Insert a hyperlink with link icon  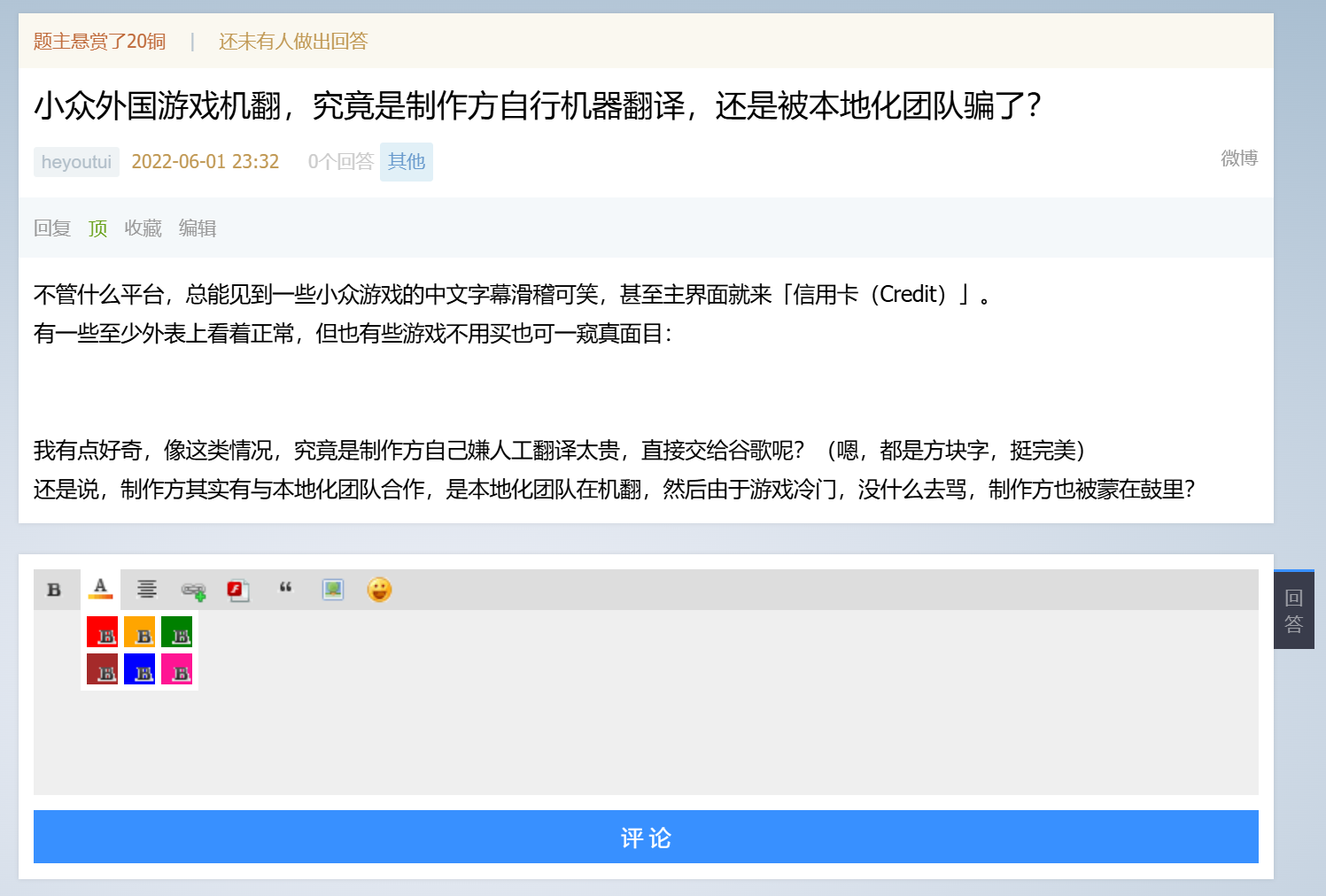193,591
